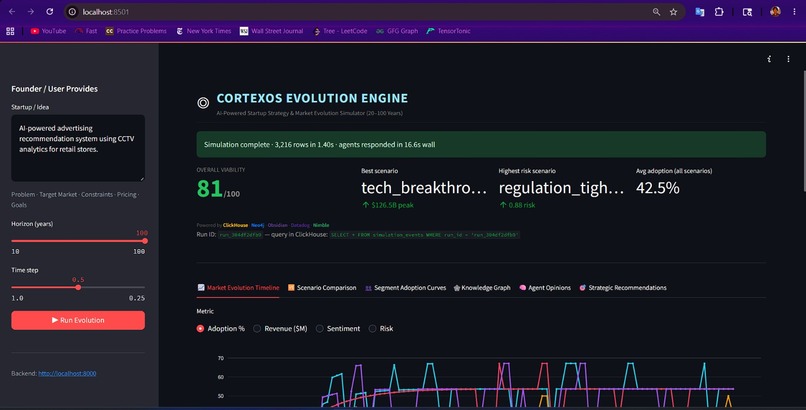Click the Streamlit running status icon
This screenshot has height=410, width=806.
[x=769, y=59]
